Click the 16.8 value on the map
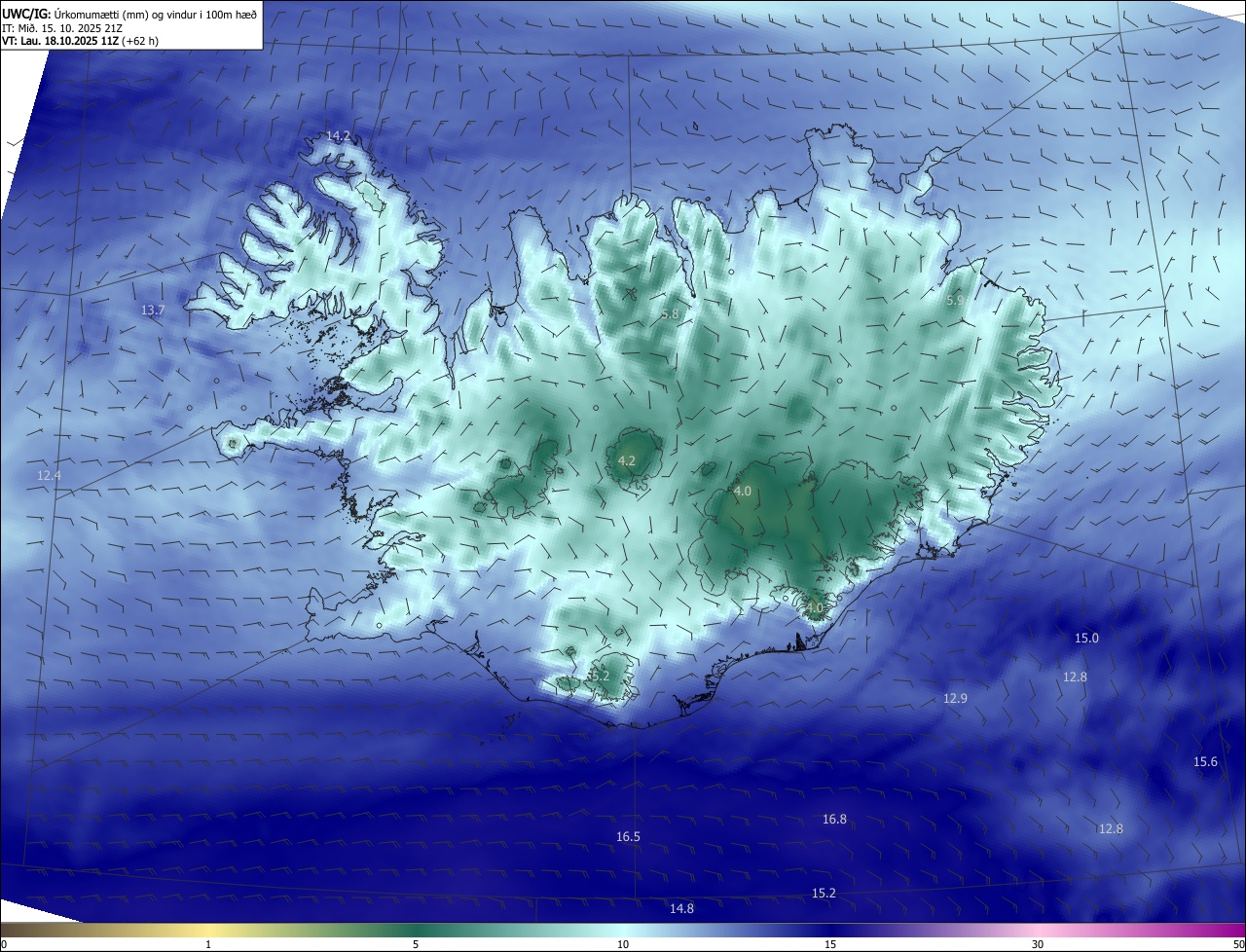The width and height of the screenshot is (1246, 952). point(834,820)
